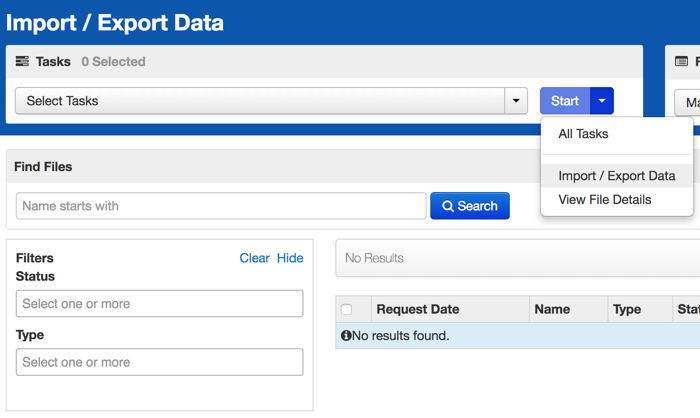The image size is (700, 418).
Task: Toggle the arrow next to Start button
Action: pyautogui.click(x=601, y=101)
